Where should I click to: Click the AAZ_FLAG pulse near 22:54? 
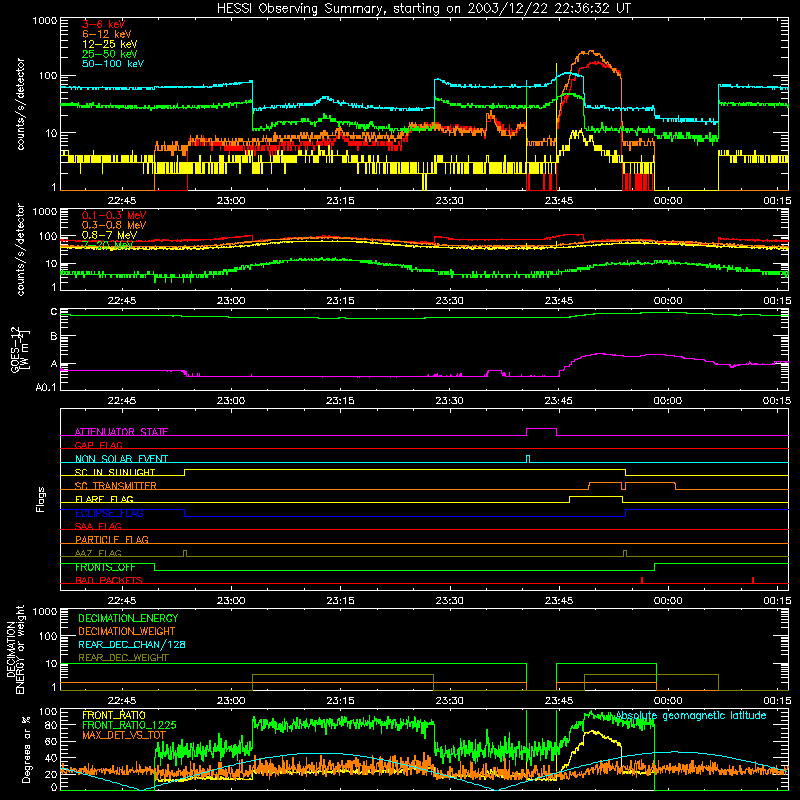[x=185, y=554]
